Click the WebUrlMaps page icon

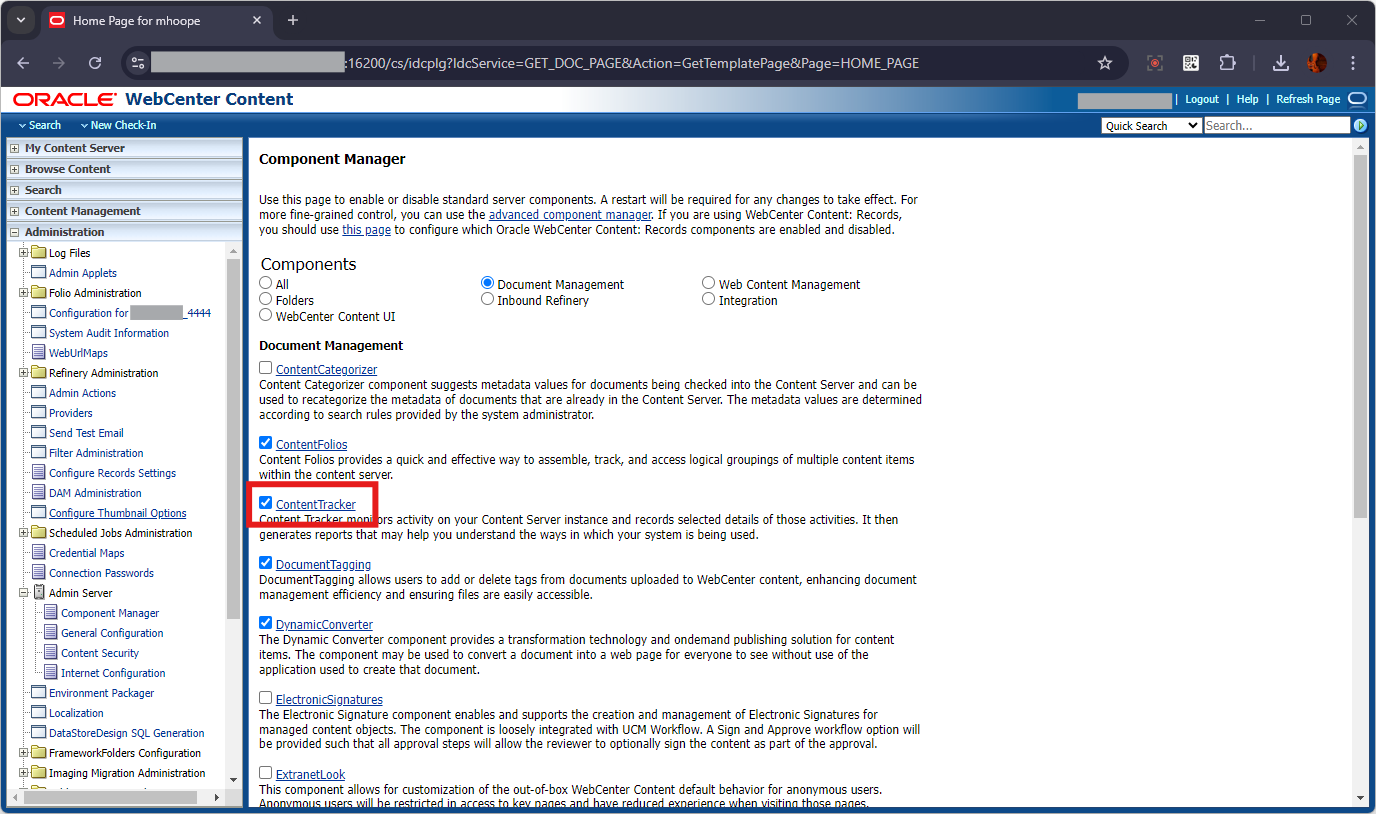tap(39, 353)
